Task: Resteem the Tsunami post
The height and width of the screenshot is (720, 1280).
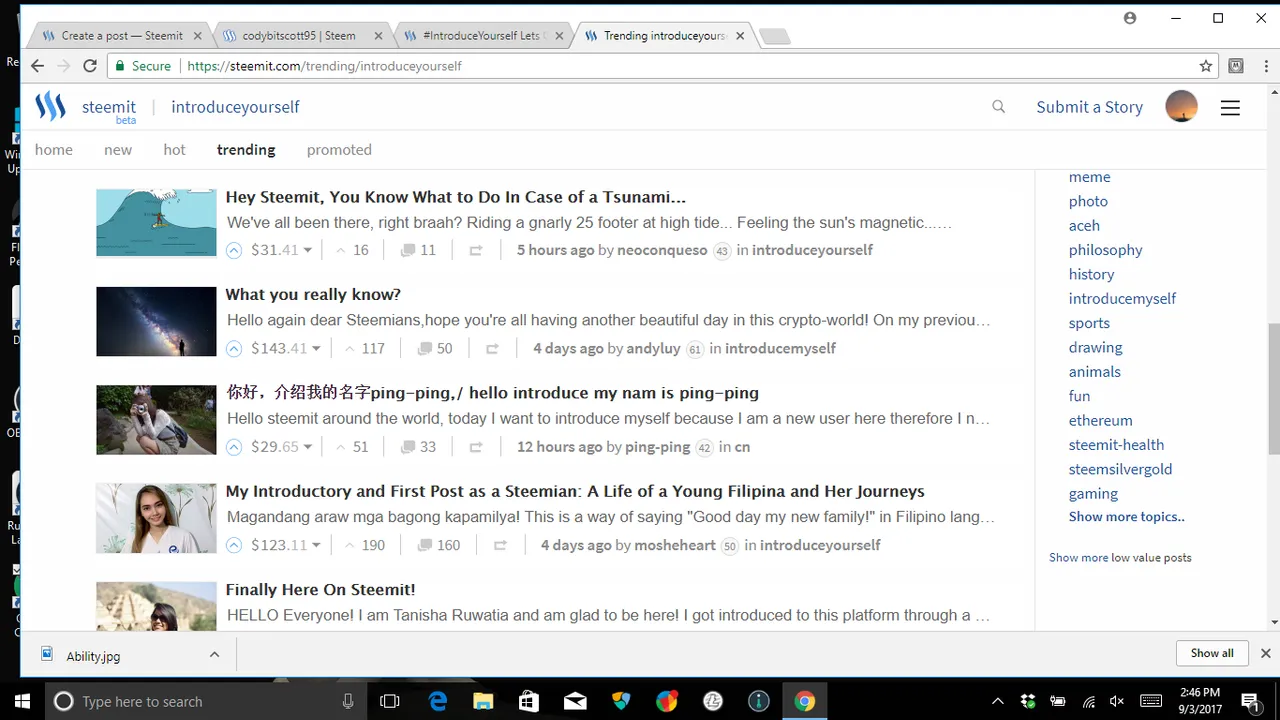Action: pos(476,251)
